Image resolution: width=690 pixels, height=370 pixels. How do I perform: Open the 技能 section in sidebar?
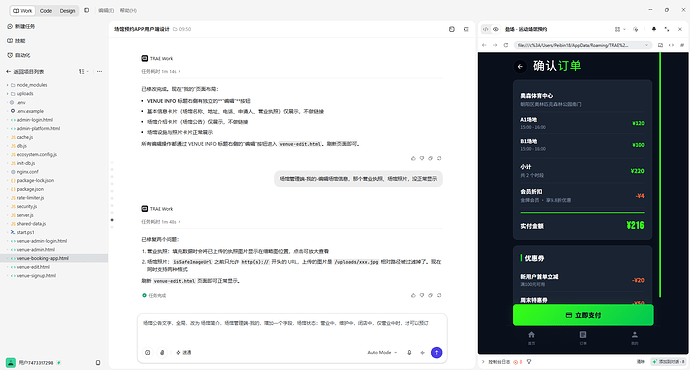point(16,41)
